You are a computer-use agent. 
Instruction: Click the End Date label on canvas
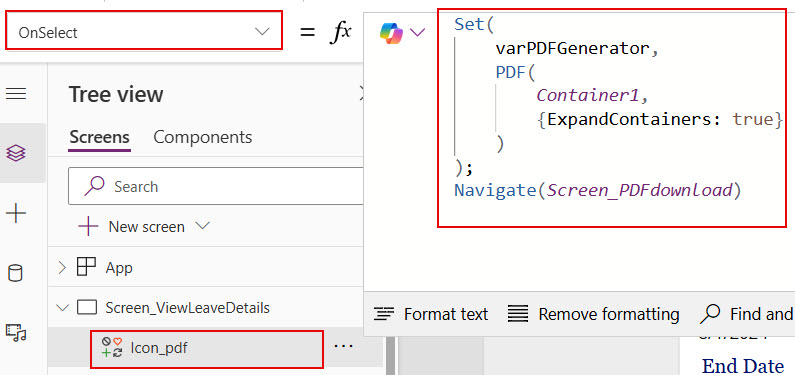(x=743, y=366)
